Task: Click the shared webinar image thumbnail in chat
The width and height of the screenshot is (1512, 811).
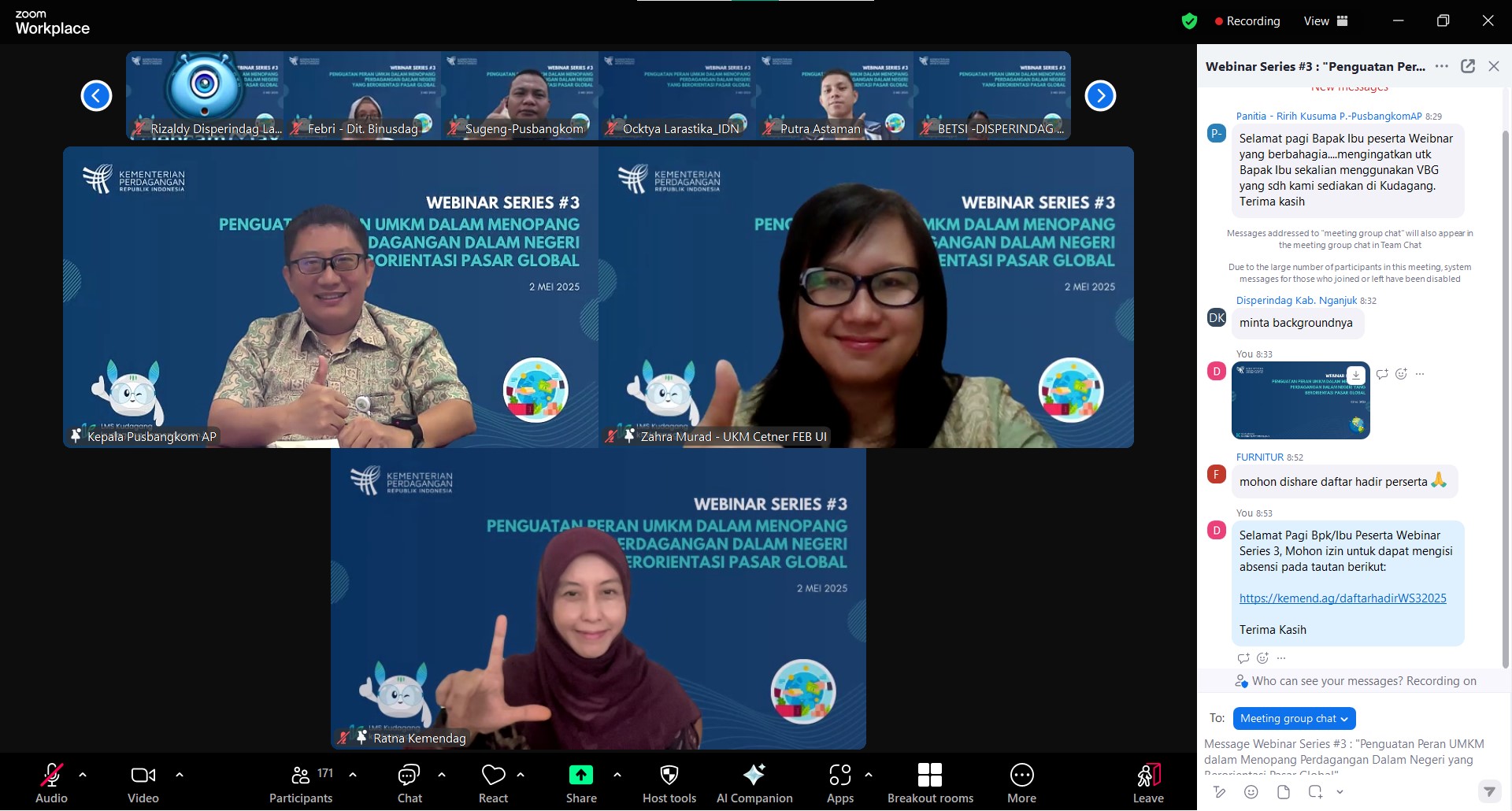Action: (1299, 401)
